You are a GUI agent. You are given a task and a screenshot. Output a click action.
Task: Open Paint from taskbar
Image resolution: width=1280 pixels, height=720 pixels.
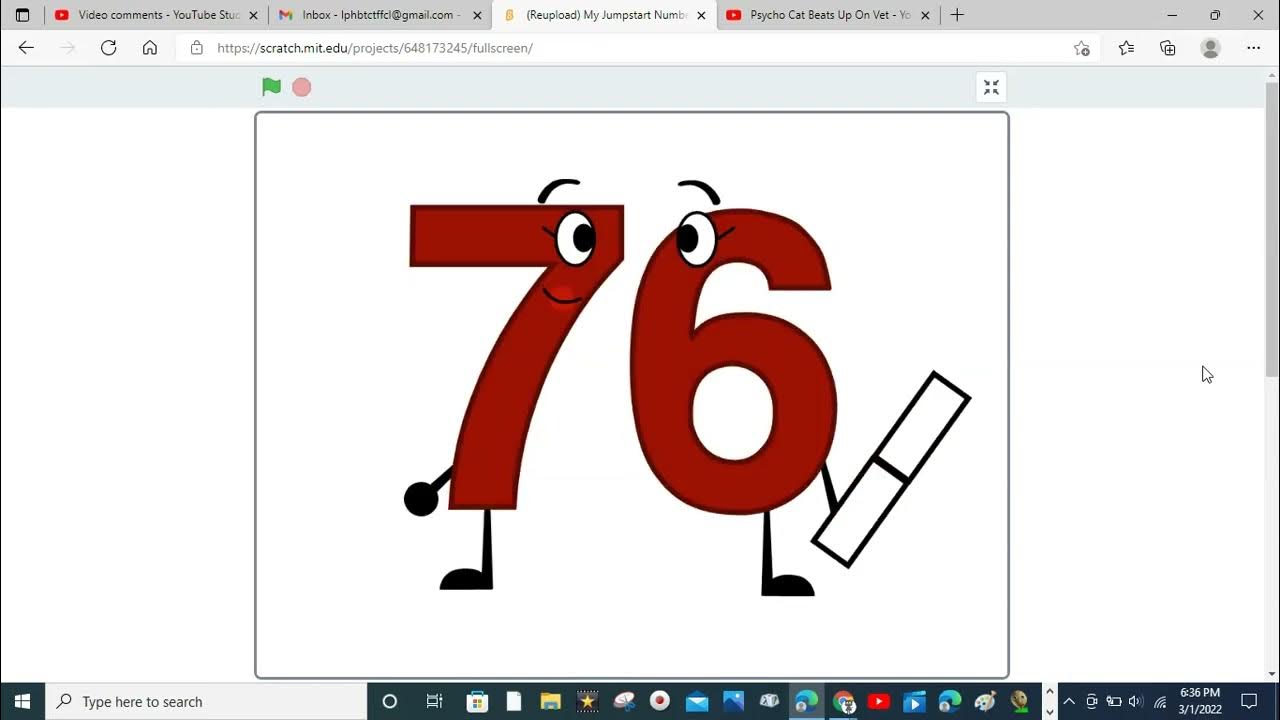tap(985, 701)
